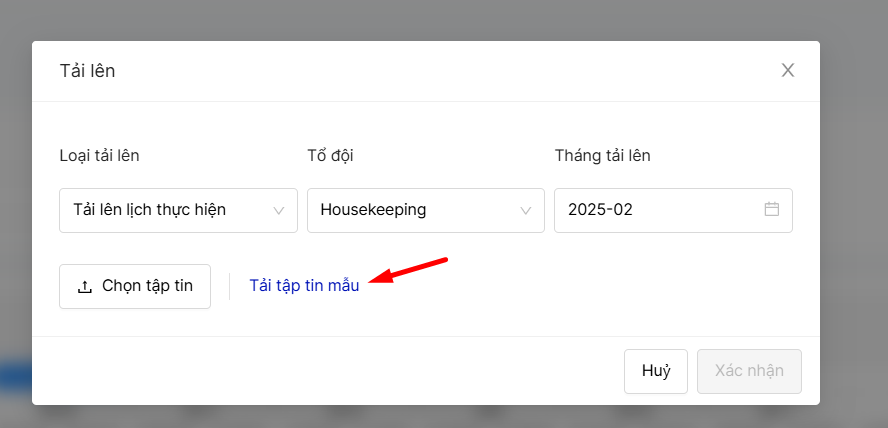888x428 pixels.
Task: Click the Tải lên dialog title
Action: click(87, 71)
